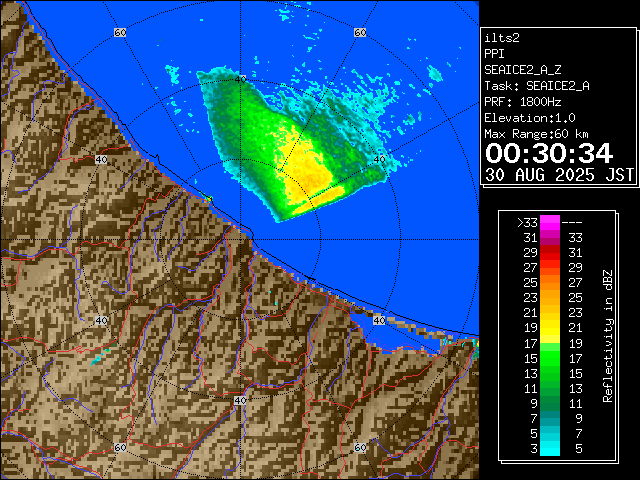Screen dimensions: 640x480
Task: Click the magenta >33 dBZ legend swatch
Action: (550, 223)
